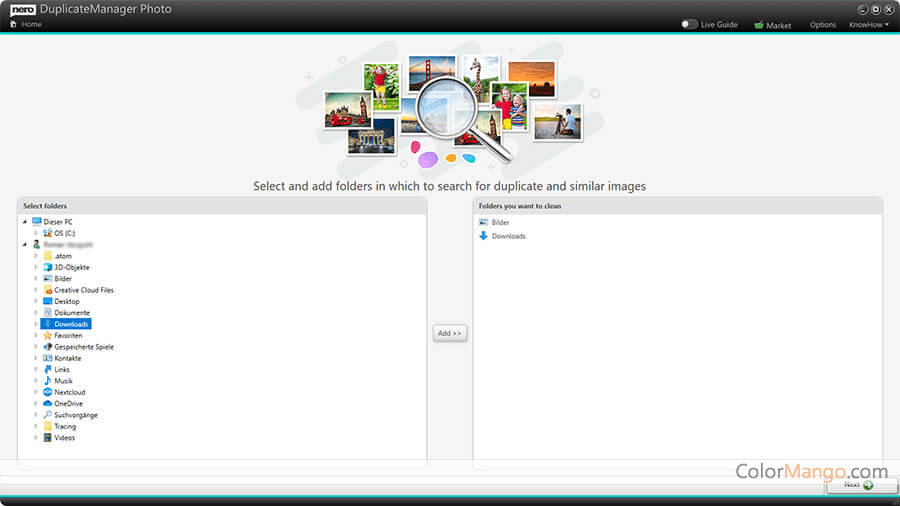
Task: Open the Options menu
Action: click(x=823, y=25)
